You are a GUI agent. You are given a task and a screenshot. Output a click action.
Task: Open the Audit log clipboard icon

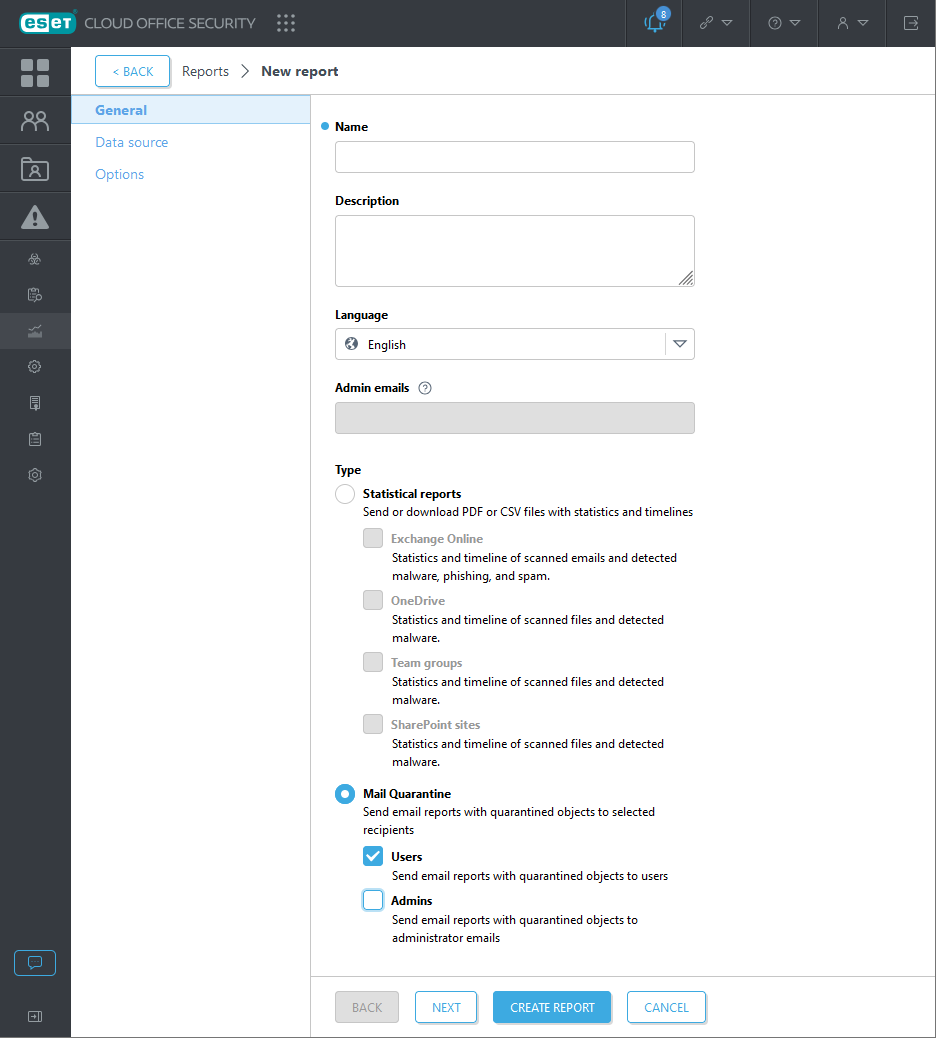35,439
